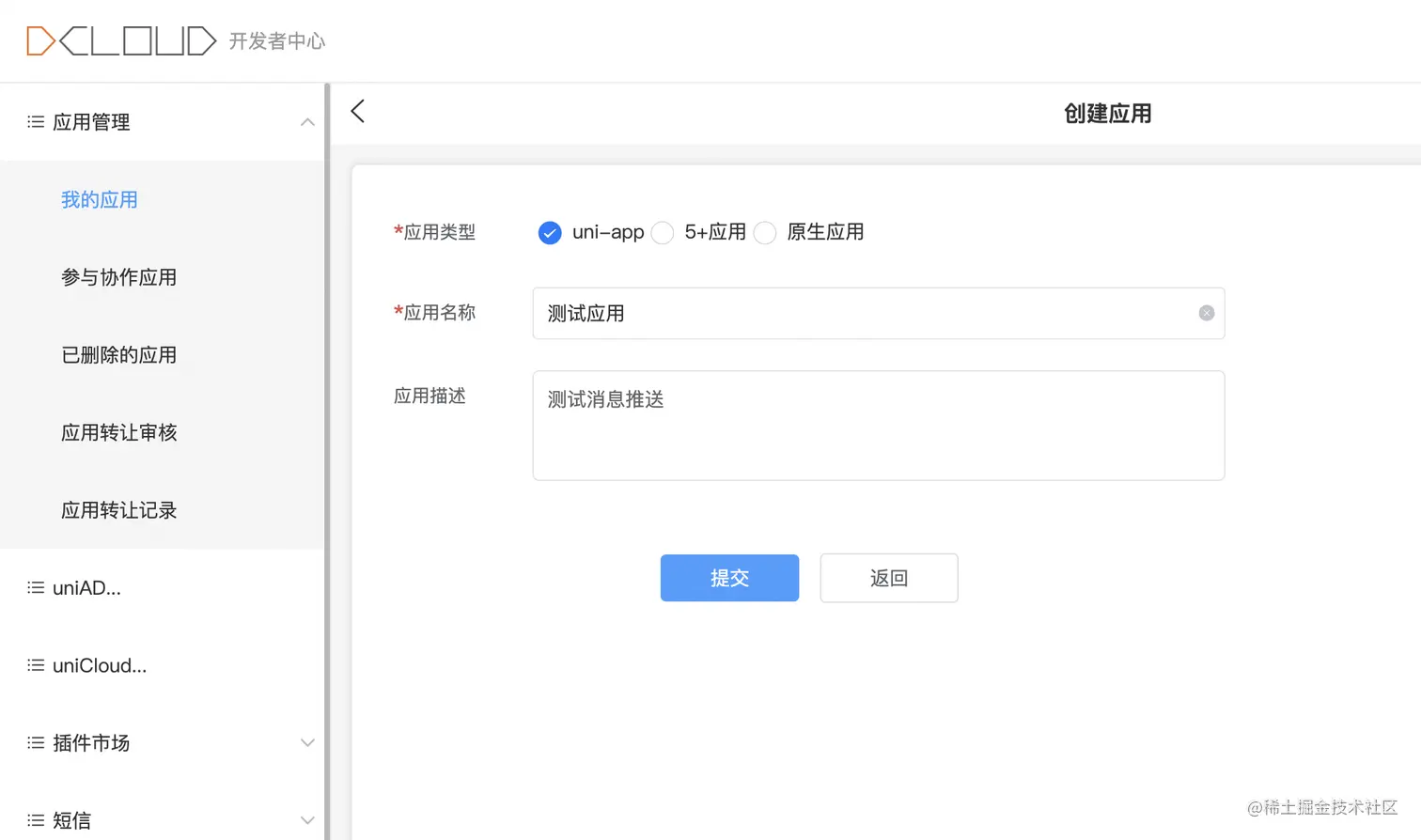
Task: Expand the 插件市场 menu chevron
Action: pos(307,743)
